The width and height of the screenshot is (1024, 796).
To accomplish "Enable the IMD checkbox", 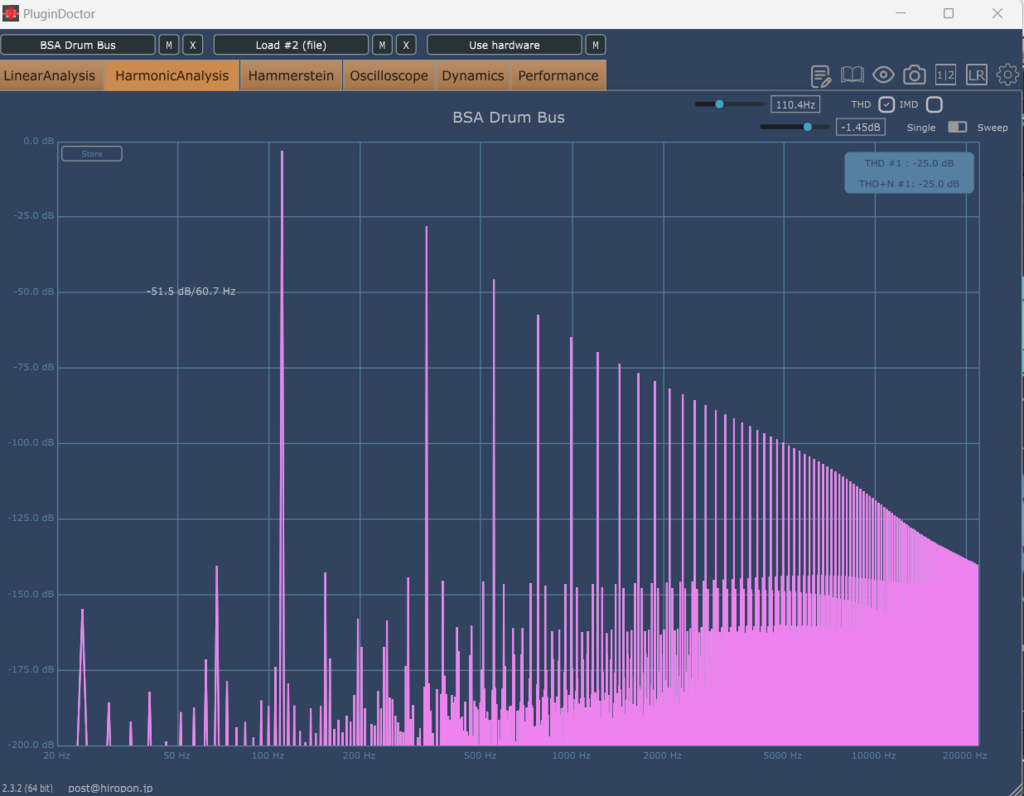I will tap(935, 104).
